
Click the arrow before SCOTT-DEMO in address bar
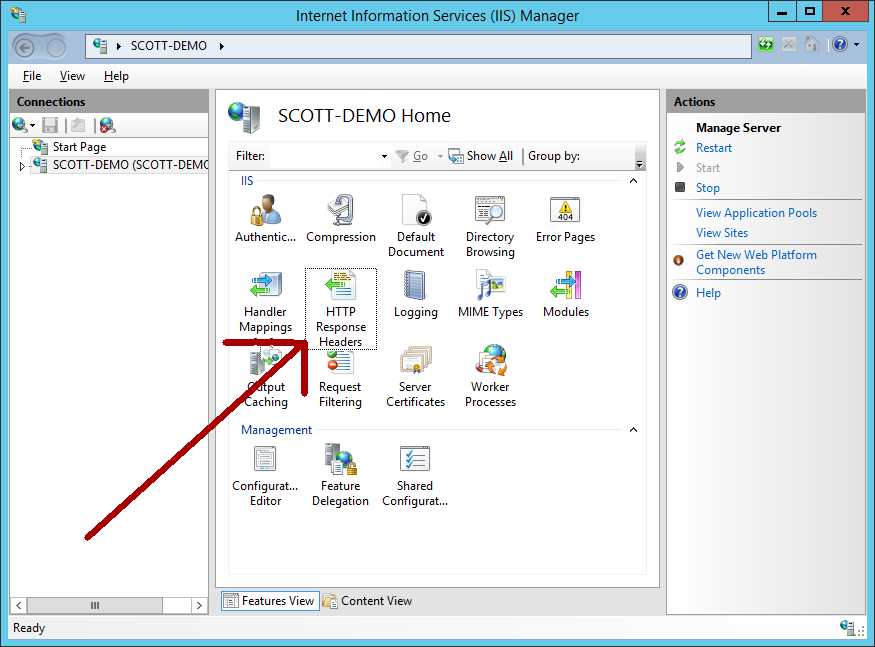tap(118, 46)
